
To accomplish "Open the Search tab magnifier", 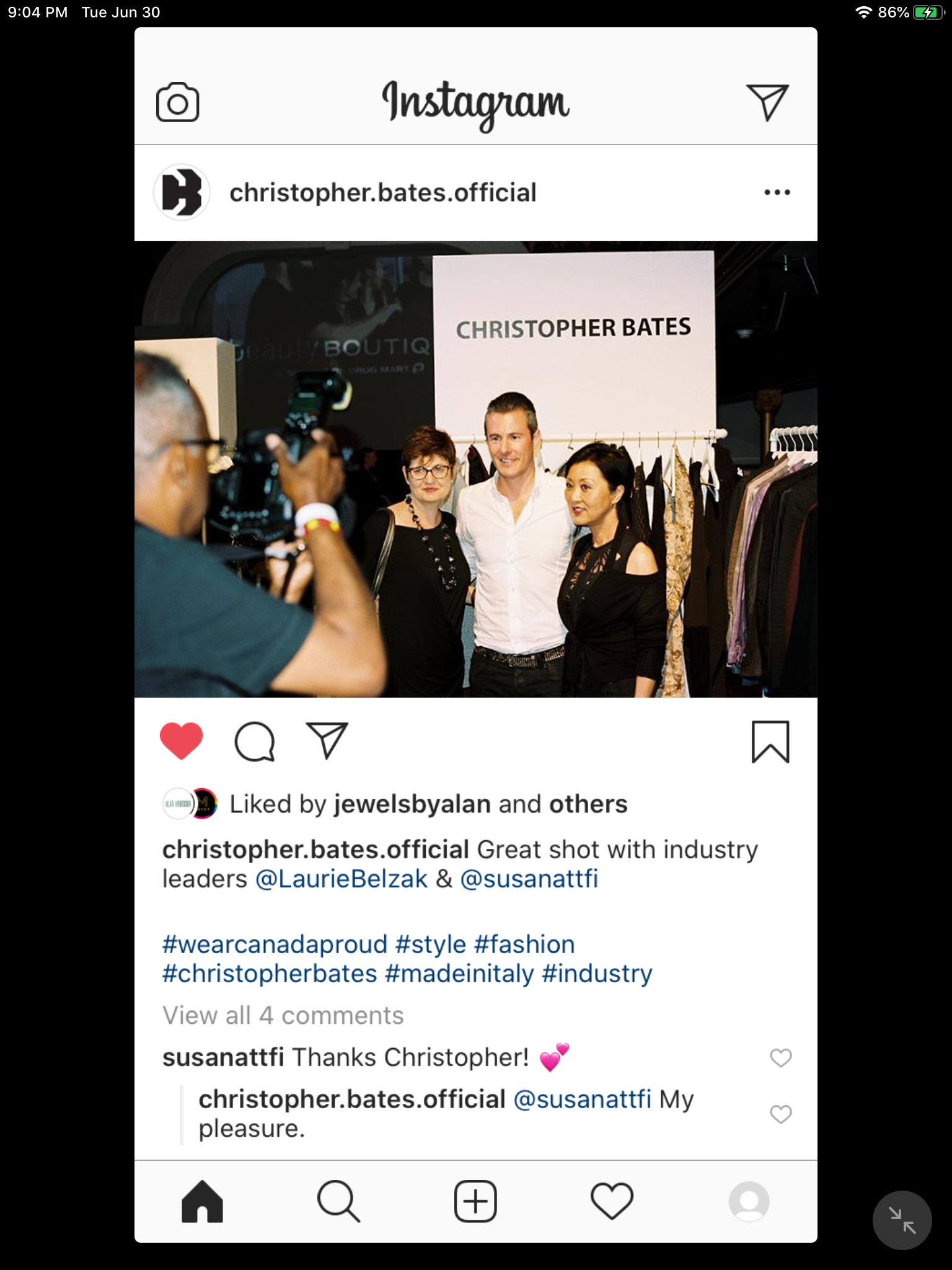I will click(338, 1201).
